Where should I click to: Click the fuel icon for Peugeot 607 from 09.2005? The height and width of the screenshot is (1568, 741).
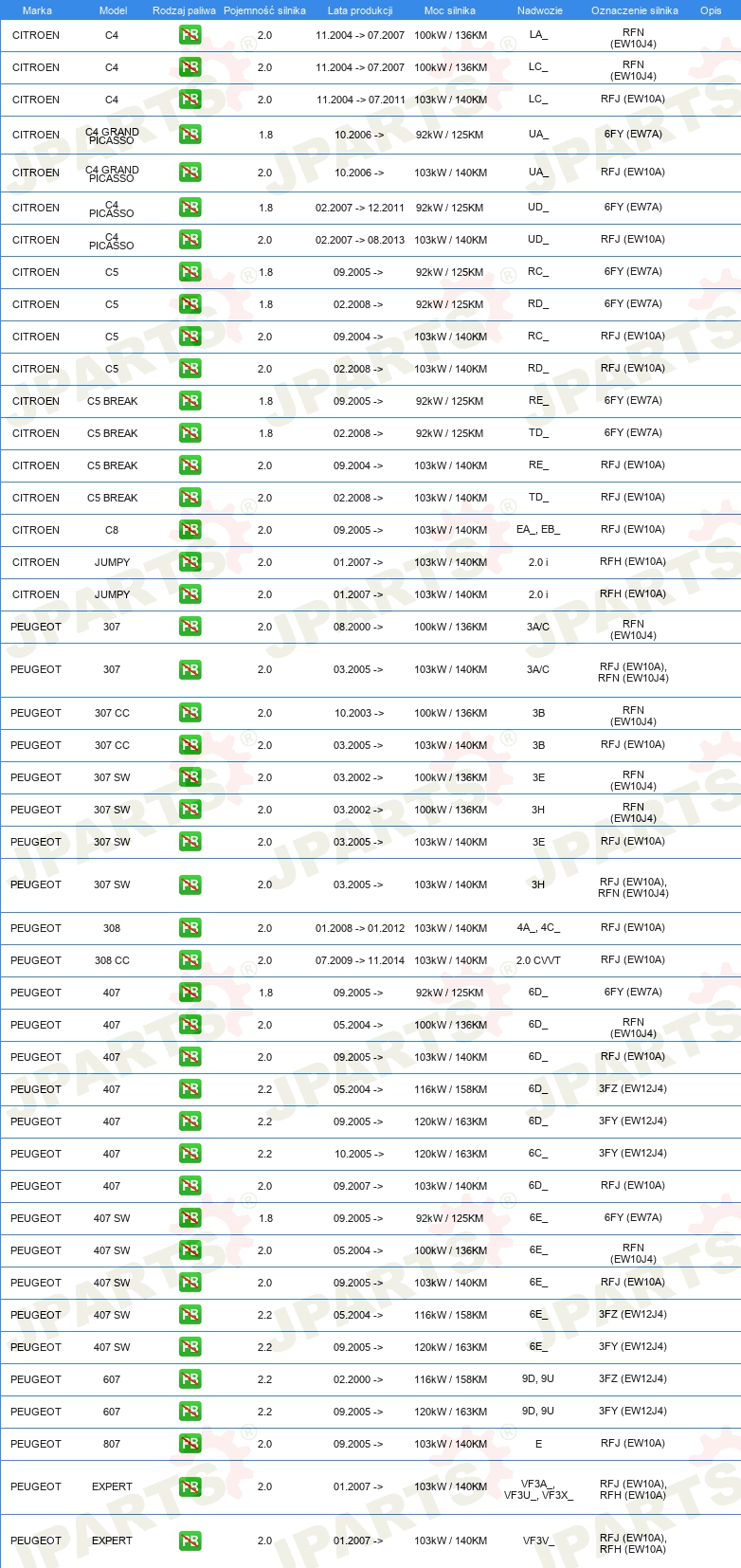[190, 1412]
